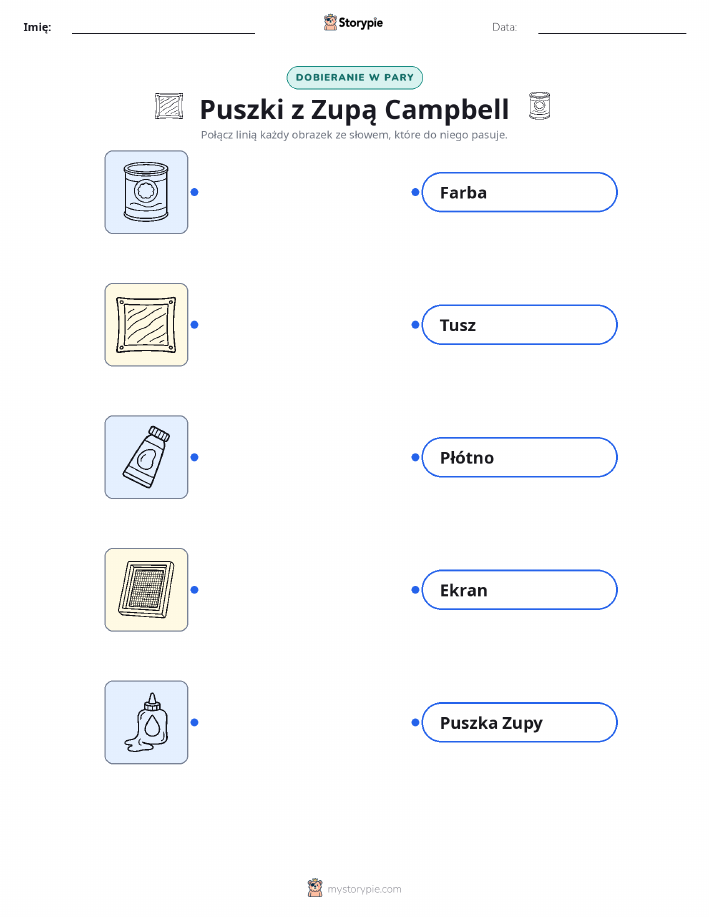
Task: Click the soup can picture tile
Action: pyautogui.click(x=146, y=192)
